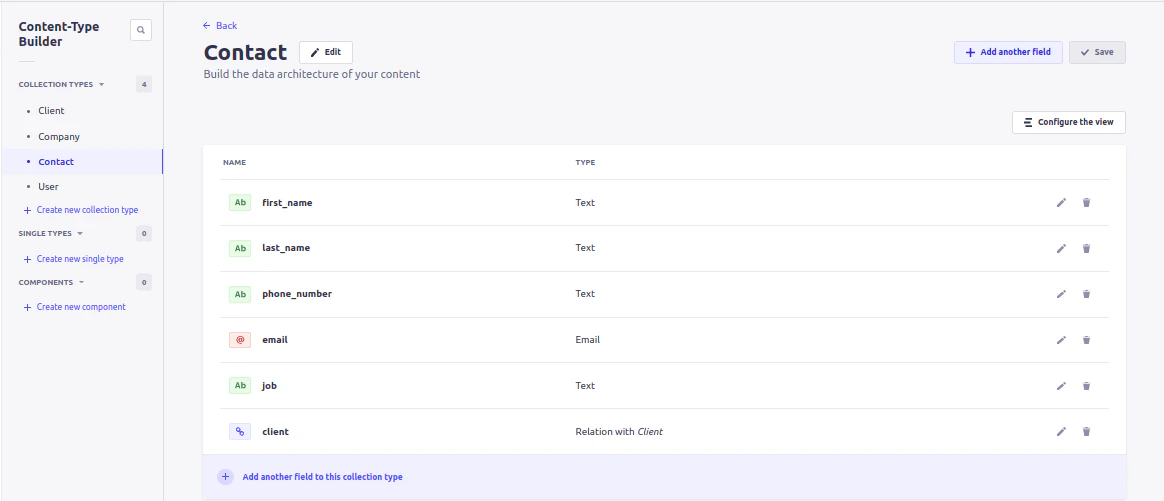Click Create new component link

coord(80,307)
